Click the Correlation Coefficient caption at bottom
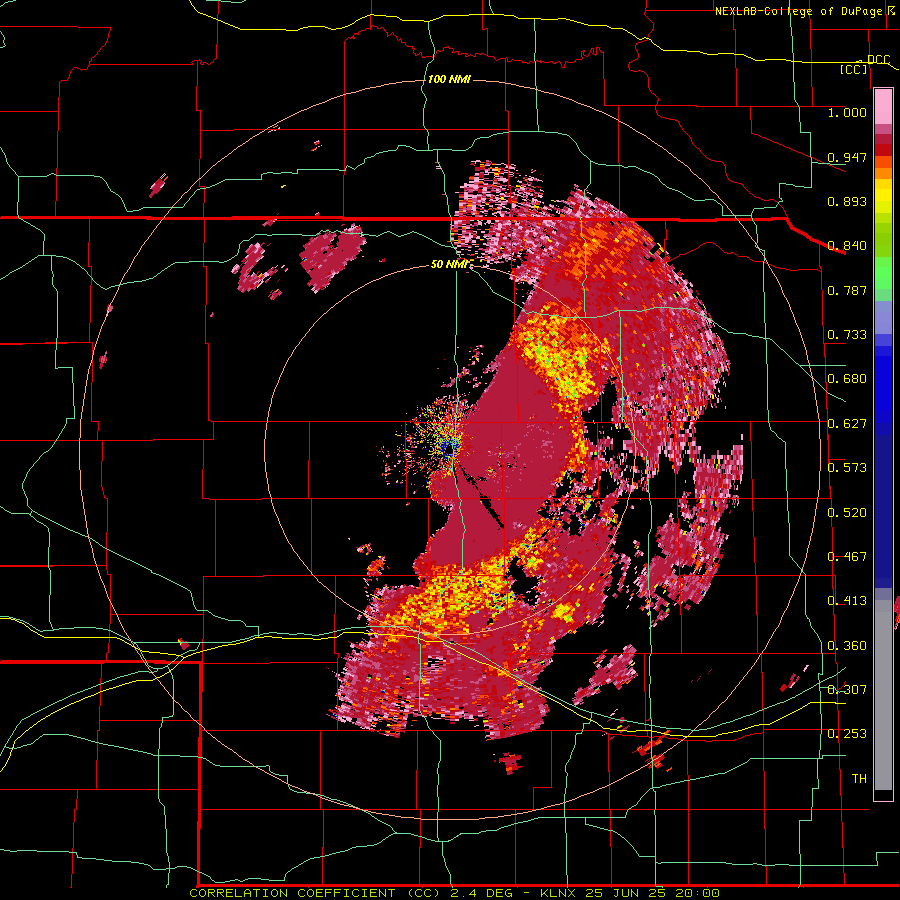 pos(454,893)
